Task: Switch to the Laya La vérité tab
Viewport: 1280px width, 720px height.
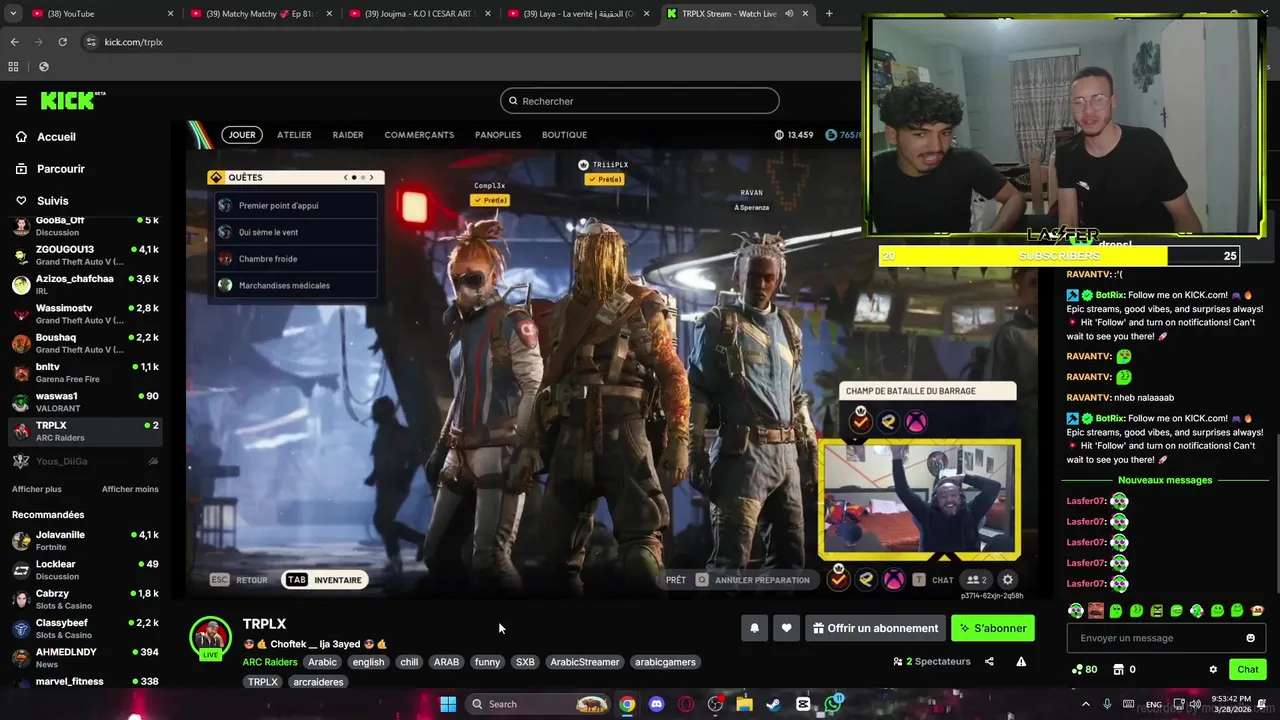Action: point(579,14)
